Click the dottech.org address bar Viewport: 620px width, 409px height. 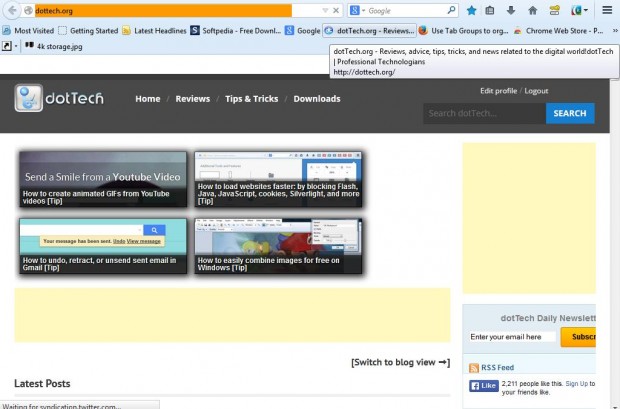point(163,11)
